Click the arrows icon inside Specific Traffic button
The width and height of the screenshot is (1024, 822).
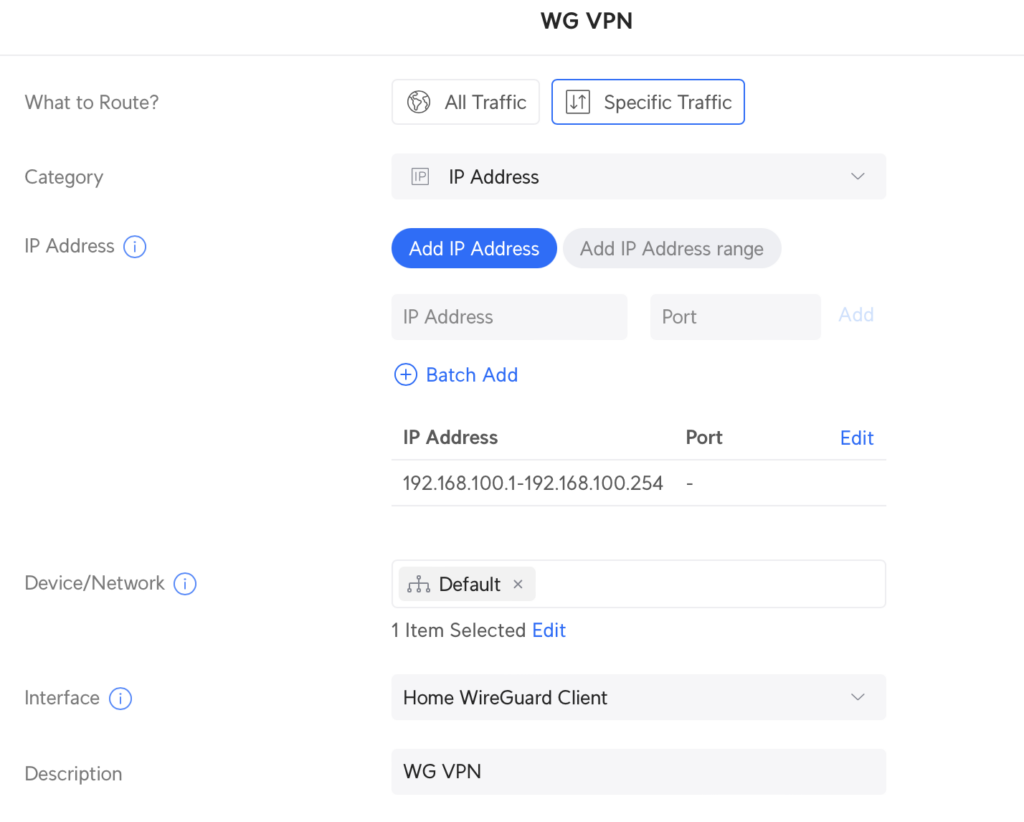(x=578, y=101)
